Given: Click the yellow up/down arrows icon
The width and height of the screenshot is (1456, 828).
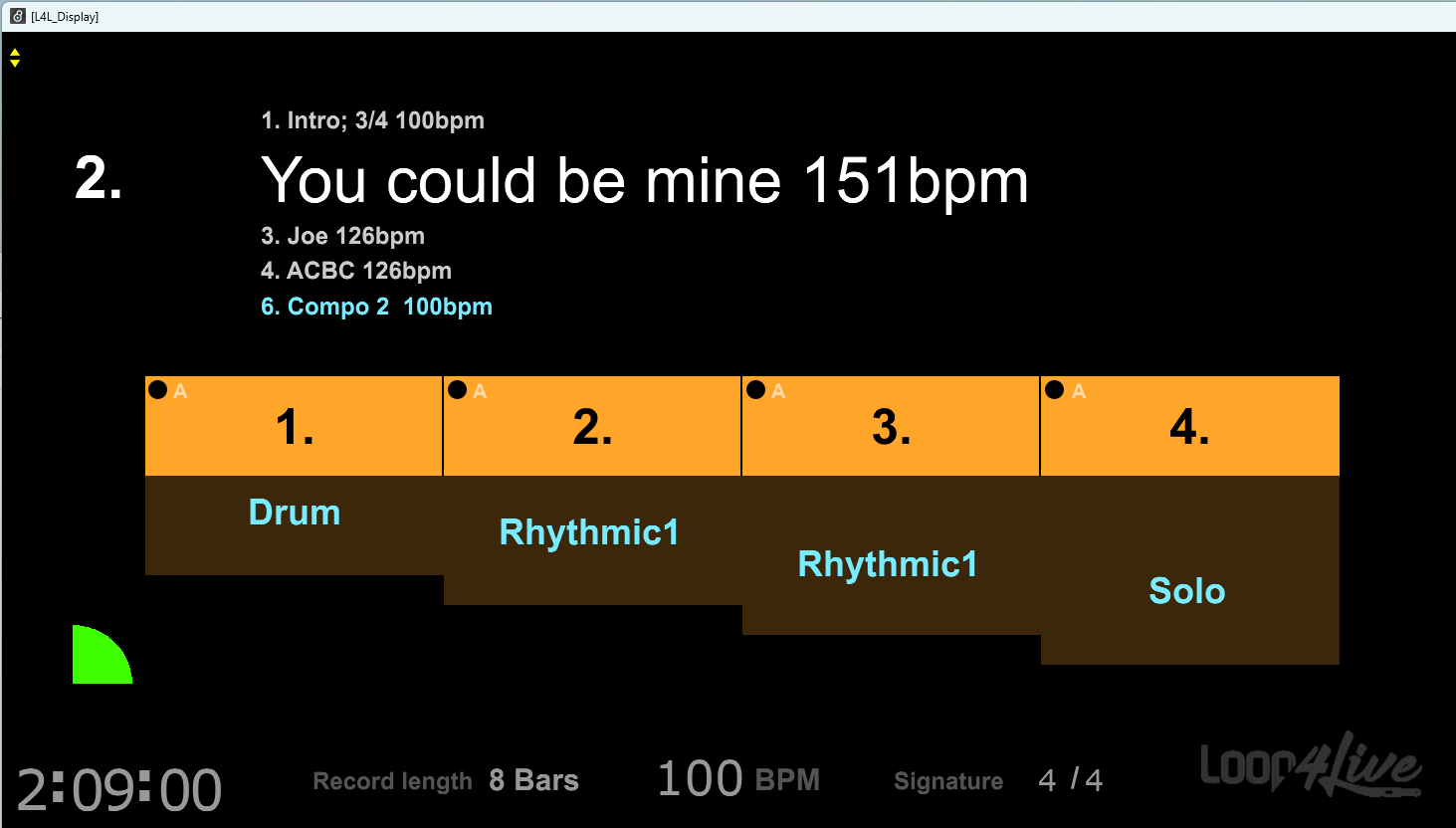Looking at the screenshot, I should tap(15, 58).
